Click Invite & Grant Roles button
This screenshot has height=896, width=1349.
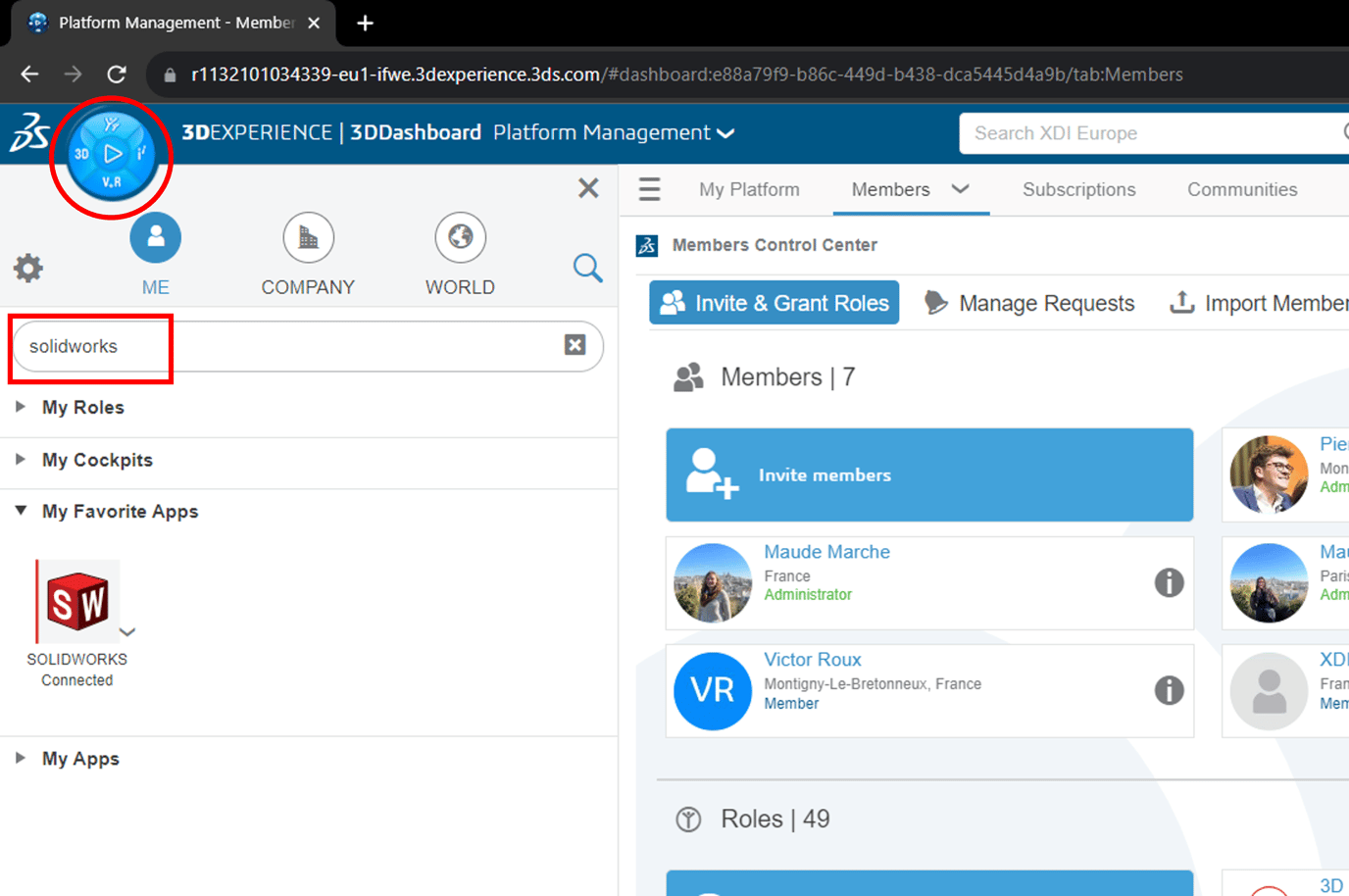(x=774, y=303)
